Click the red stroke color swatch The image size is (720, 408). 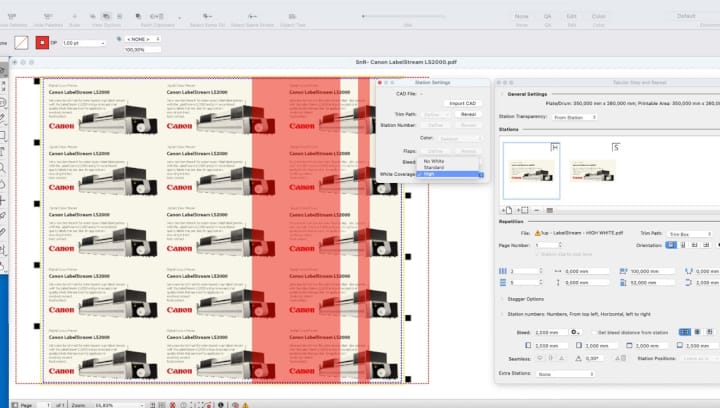point(42,43)
